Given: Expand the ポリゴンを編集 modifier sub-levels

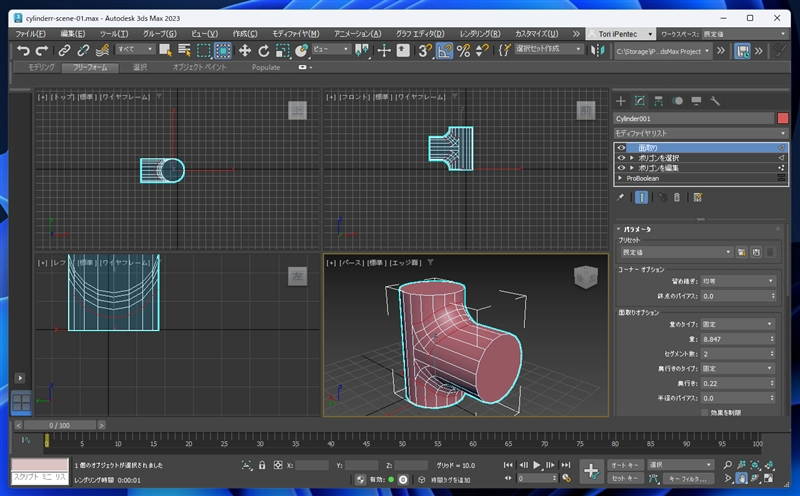Looking at the screenshot, I should click(632, 168).
